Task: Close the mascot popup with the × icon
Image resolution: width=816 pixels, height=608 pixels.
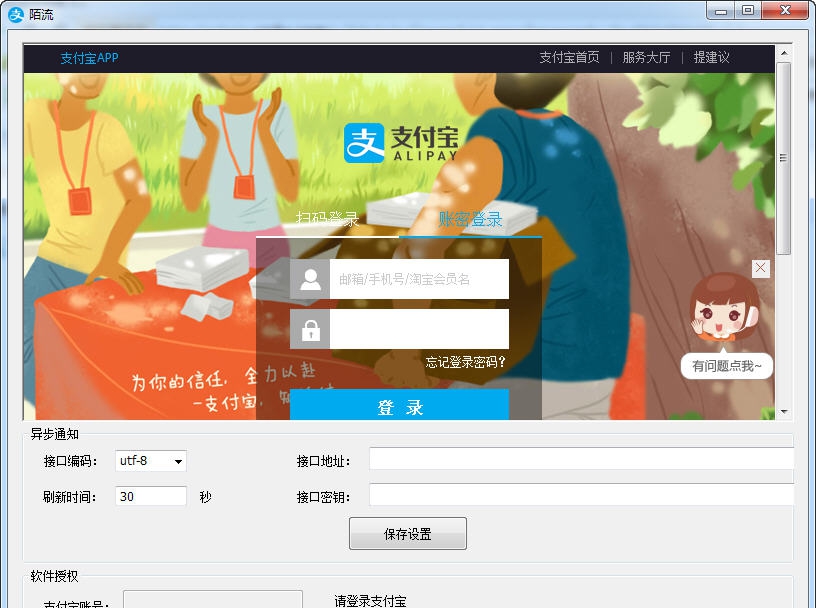Action: pyautogui.click(x=760, y=268)
